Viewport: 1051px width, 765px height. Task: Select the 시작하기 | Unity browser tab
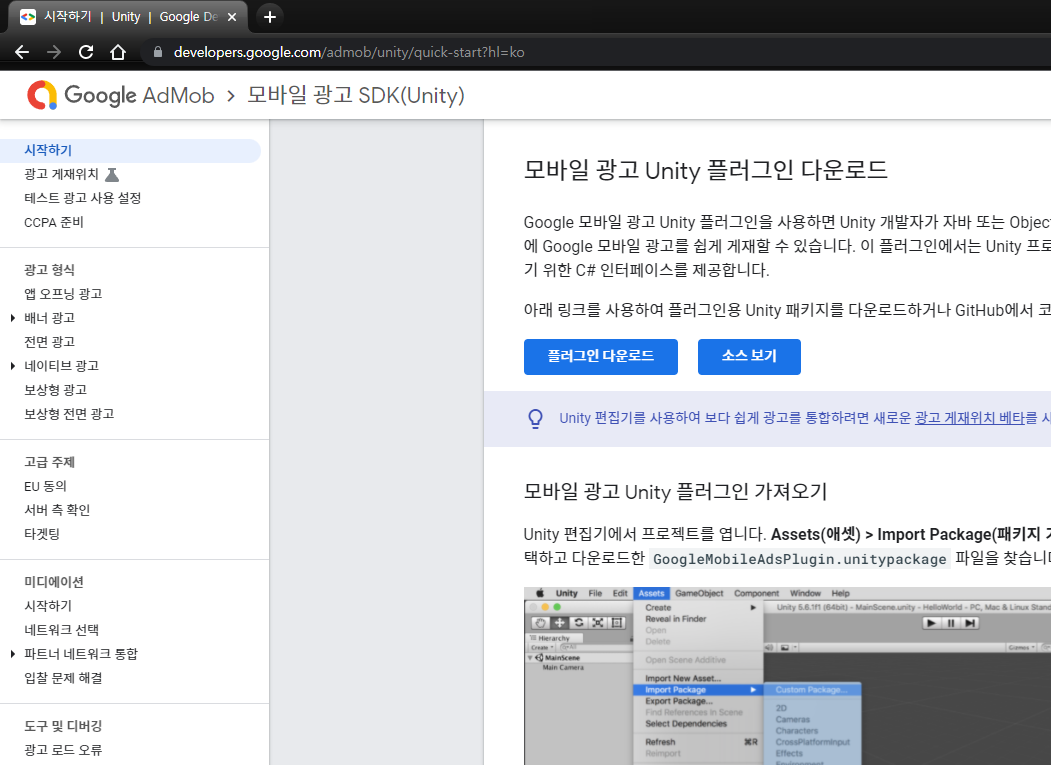(x=127, y=17)
